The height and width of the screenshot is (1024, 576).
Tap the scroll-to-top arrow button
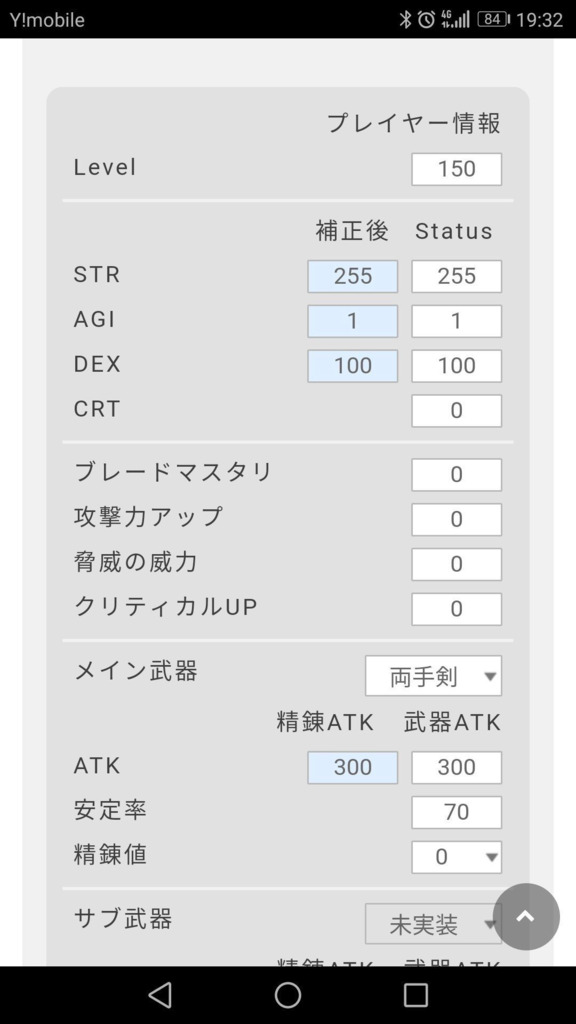[526, 916]
